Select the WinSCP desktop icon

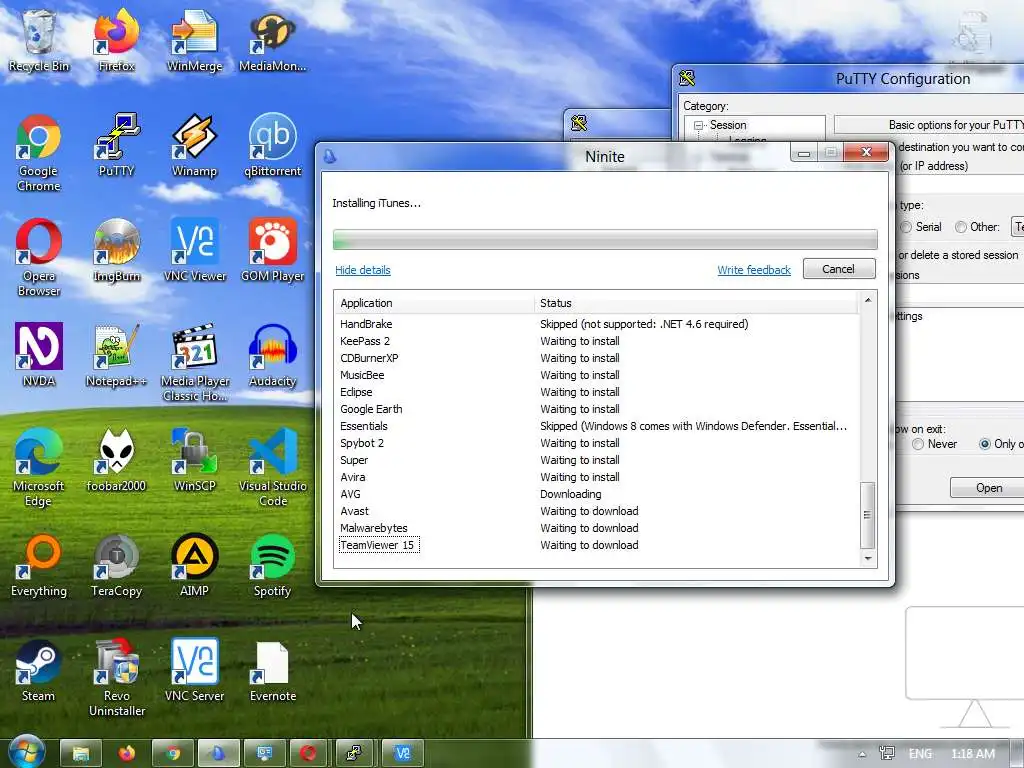(x=195, y=460)
